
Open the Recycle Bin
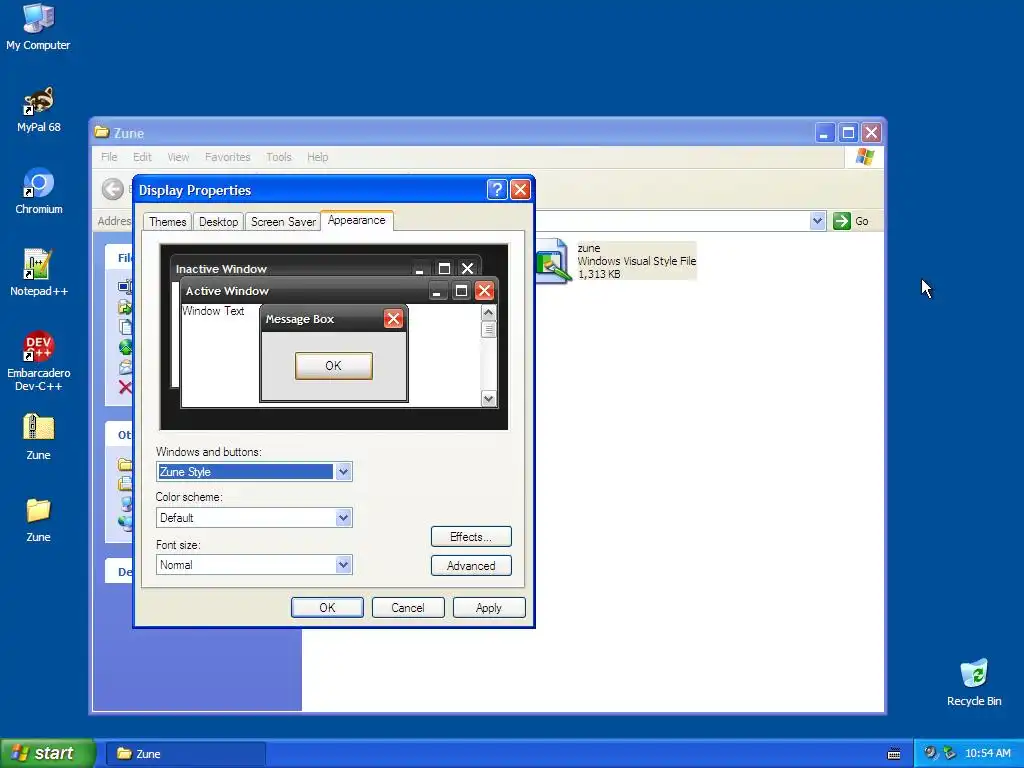[974, 682]
